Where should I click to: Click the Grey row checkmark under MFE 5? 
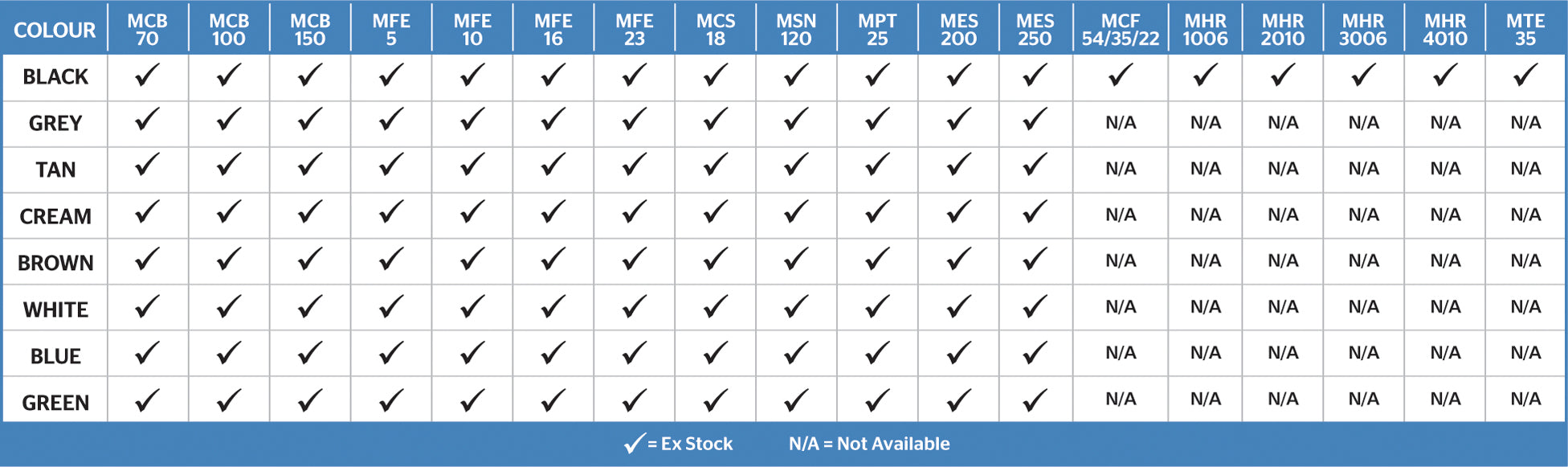point(391,121)
